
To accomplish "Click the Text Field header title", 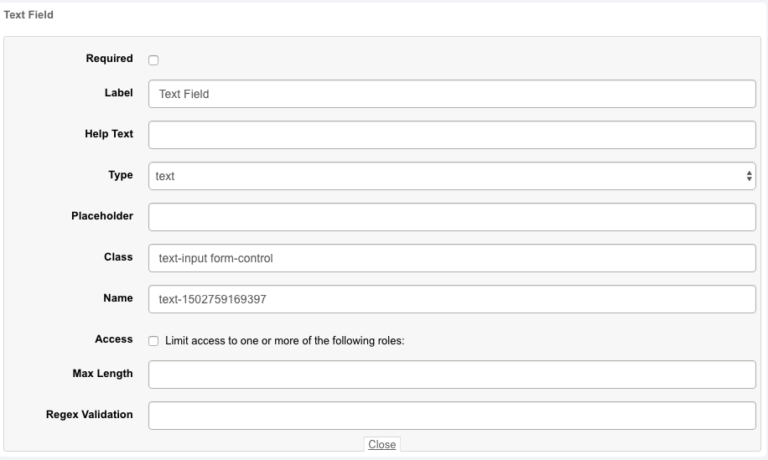I will (x=29, y=16).
